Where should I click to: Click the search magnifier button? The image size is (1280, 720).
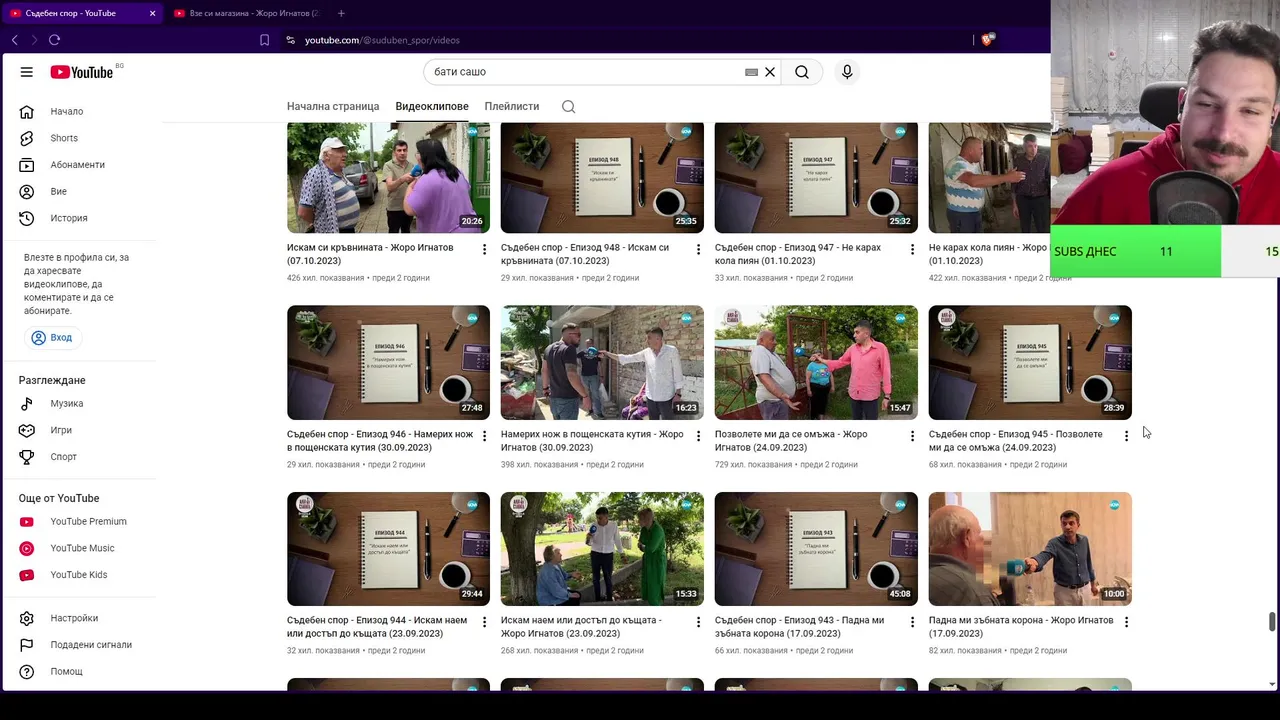click(x=802, y=72)
